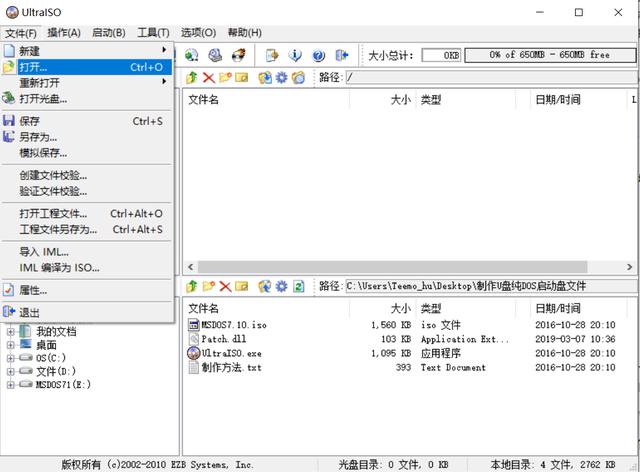640x472 pixels.
Task: Click the gear icon in local toolbar
Action: pos(282,286)
